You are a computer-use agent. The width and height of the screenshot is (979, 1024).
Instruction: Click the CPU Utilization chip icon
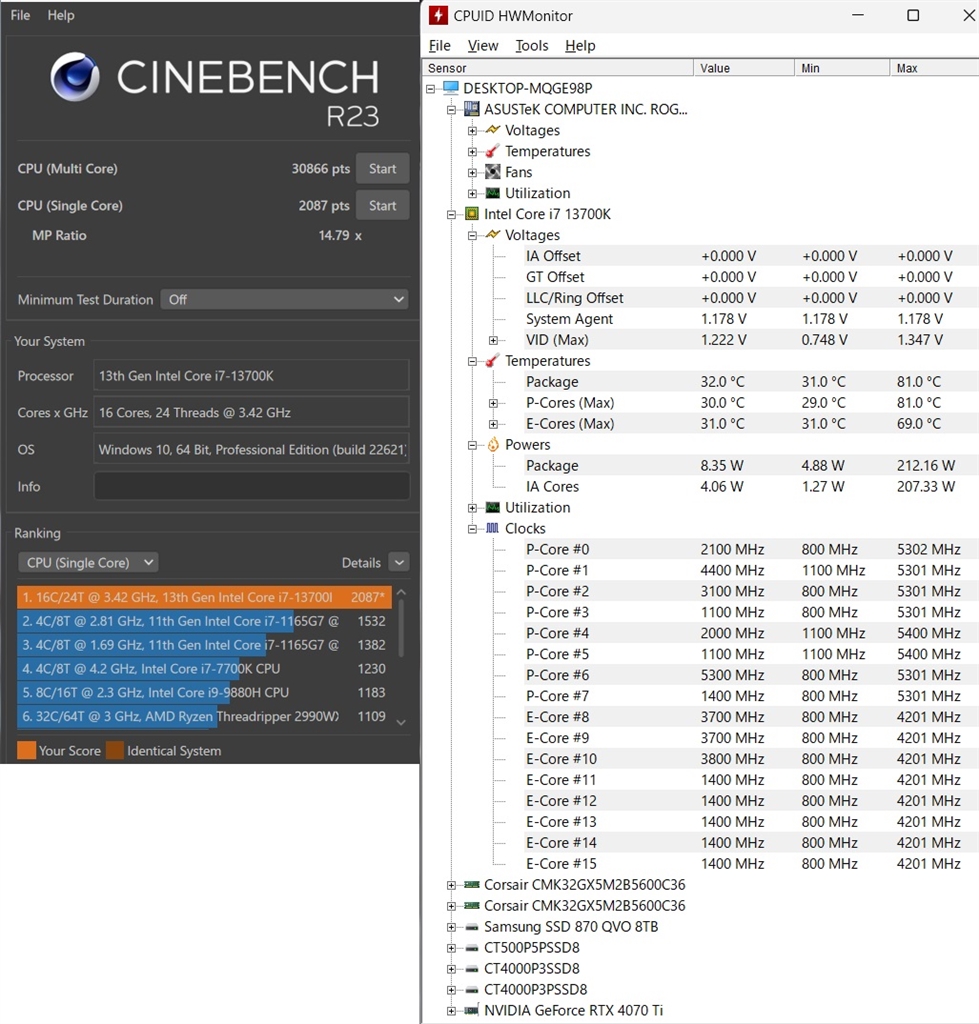coord(492,507)
